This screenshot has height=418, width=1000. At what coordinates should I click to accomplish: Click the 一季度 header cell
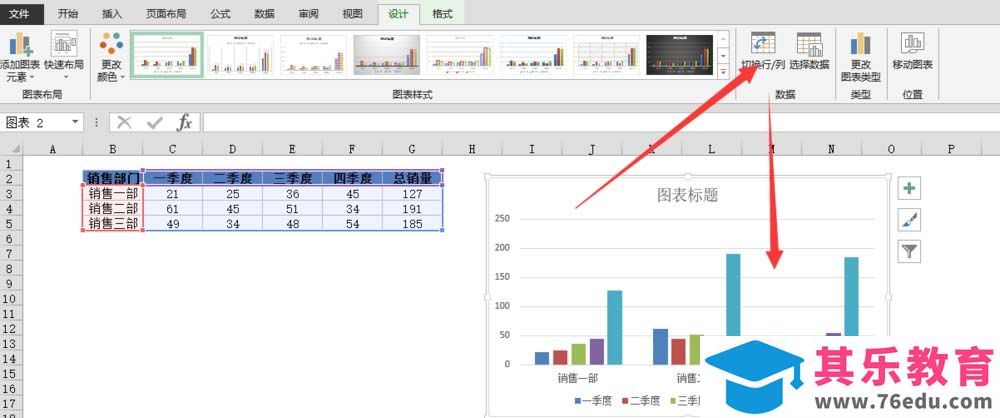pyautogui.click(x=173, y=178)
